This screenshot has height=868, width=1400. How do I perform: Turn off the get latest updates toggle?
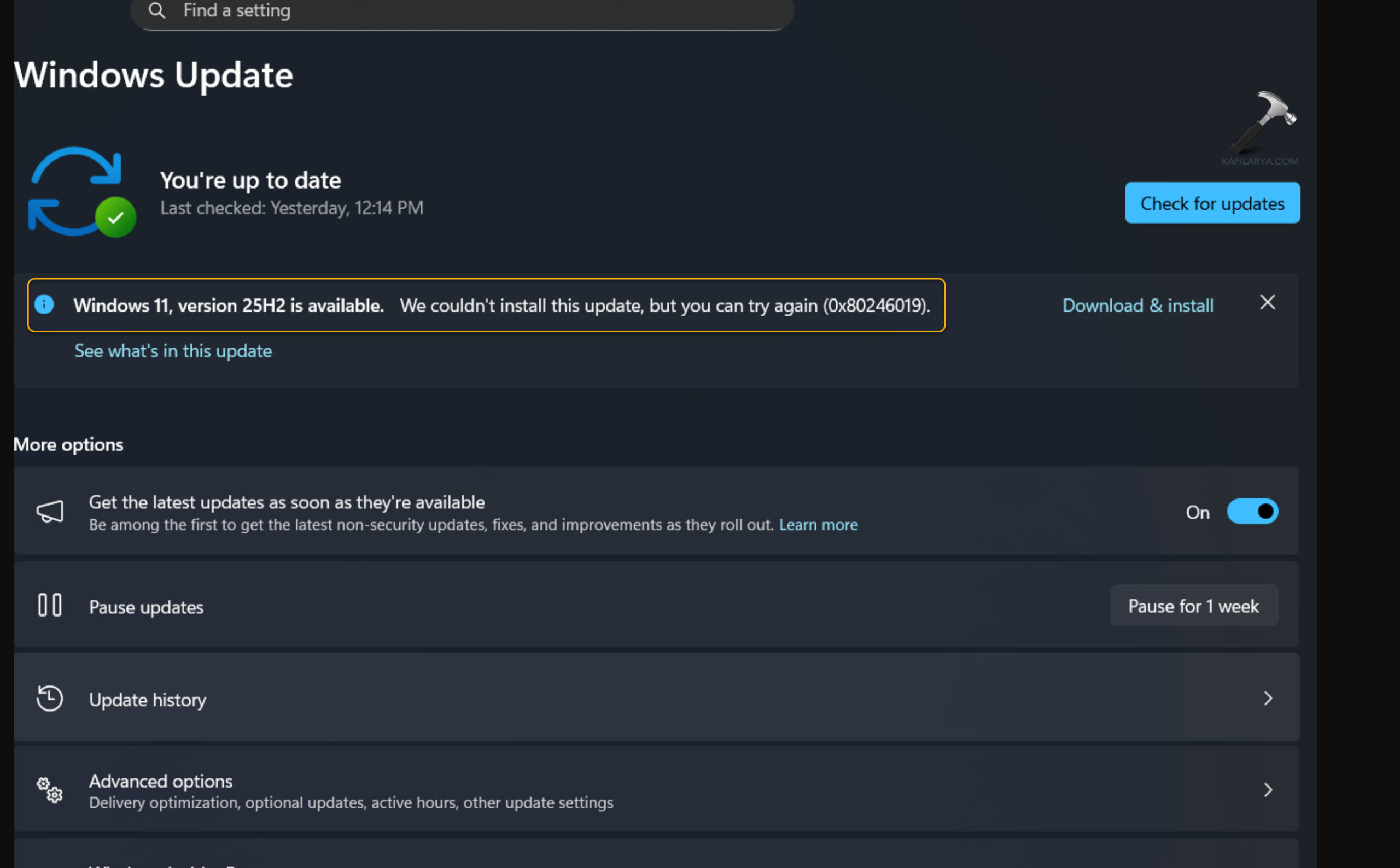(x=1252, y=511)
